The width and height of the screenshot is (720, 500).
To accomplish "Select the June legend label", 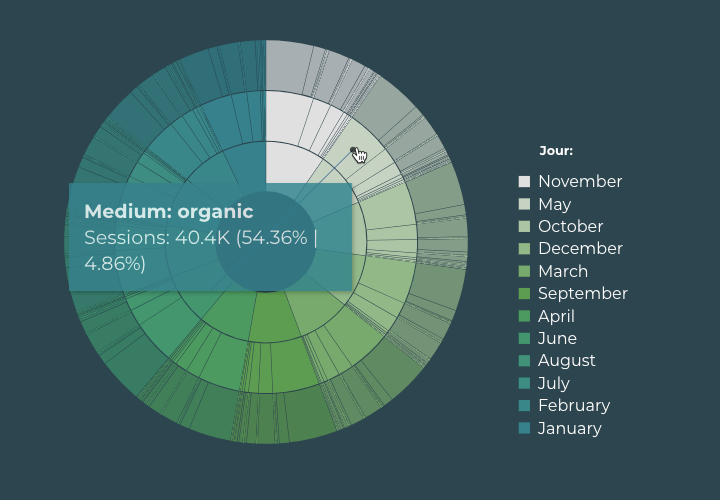I will tap(557, 338).
